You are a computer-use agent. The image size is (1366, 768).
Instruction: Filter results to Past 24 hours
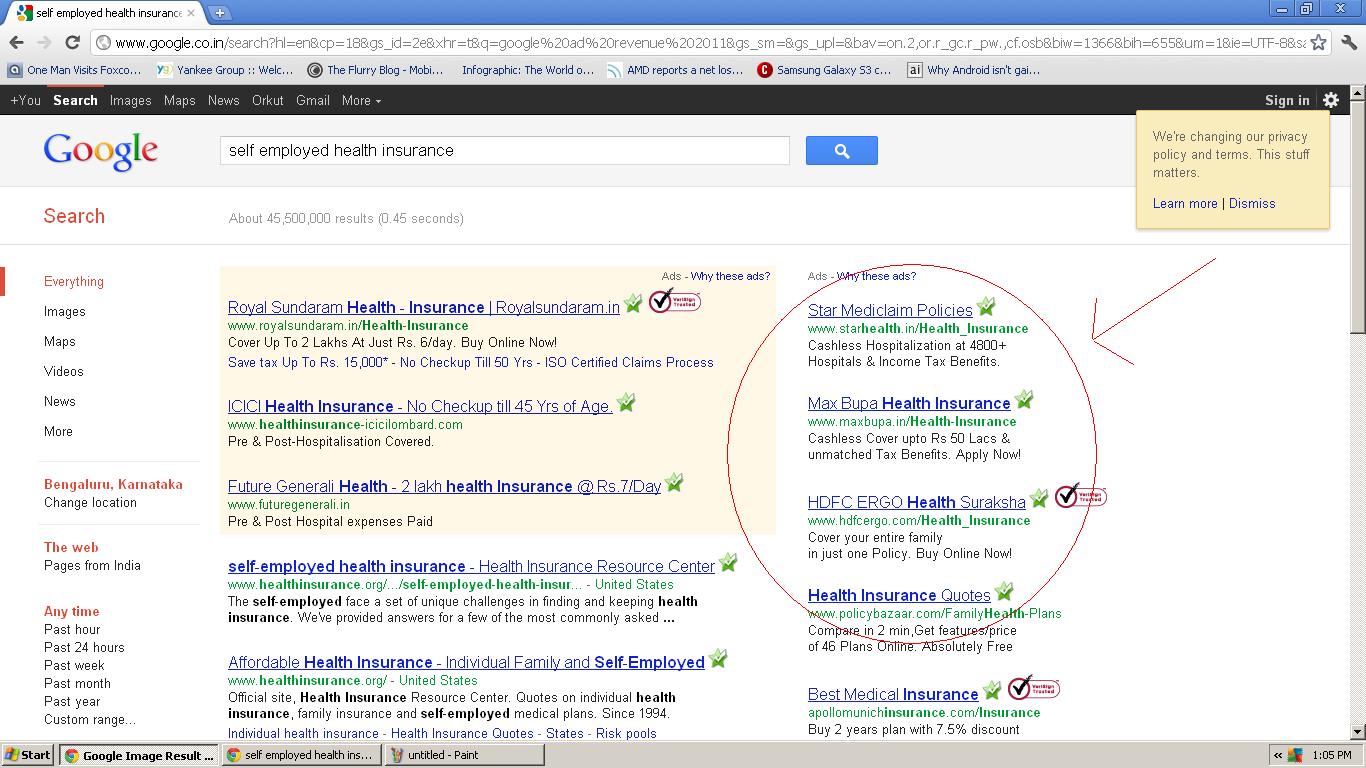(x=84, y=647)
